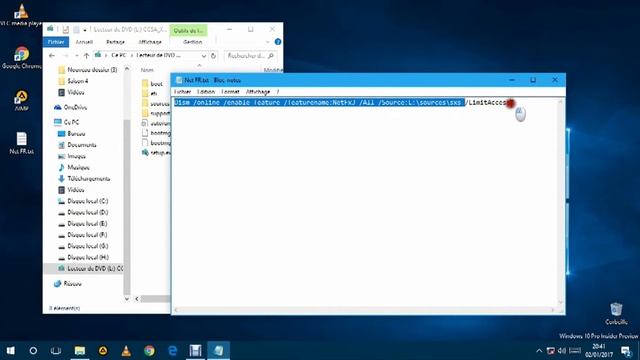Viewport: 640px width, 360px height.
Task: Select the setup.exe file in Explorer
Action: [x=156, y=152]
